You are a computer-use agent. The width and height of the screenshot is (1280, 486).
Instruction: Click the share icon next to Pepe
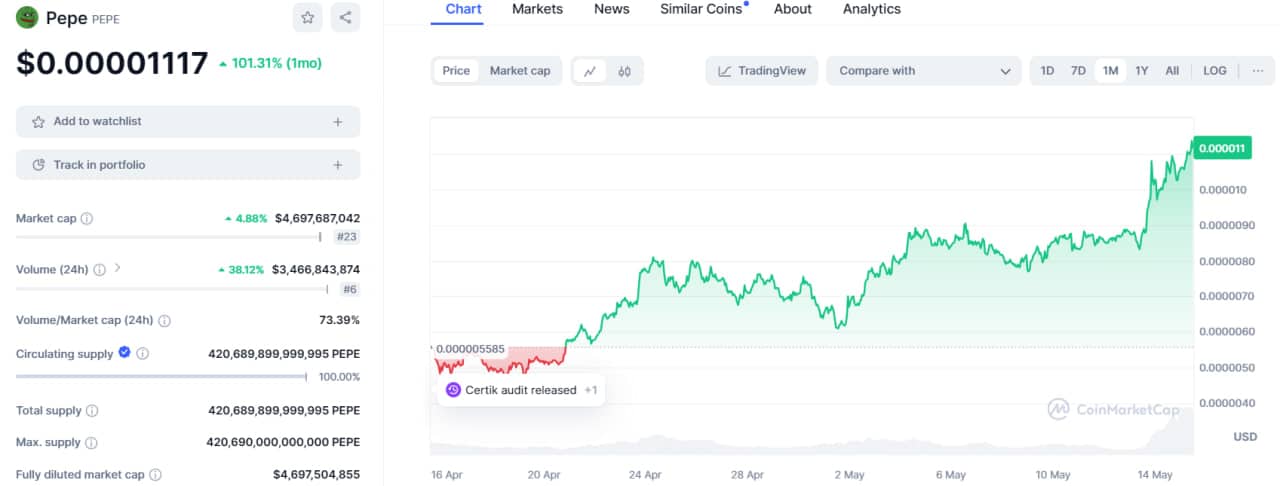(345, 17)
